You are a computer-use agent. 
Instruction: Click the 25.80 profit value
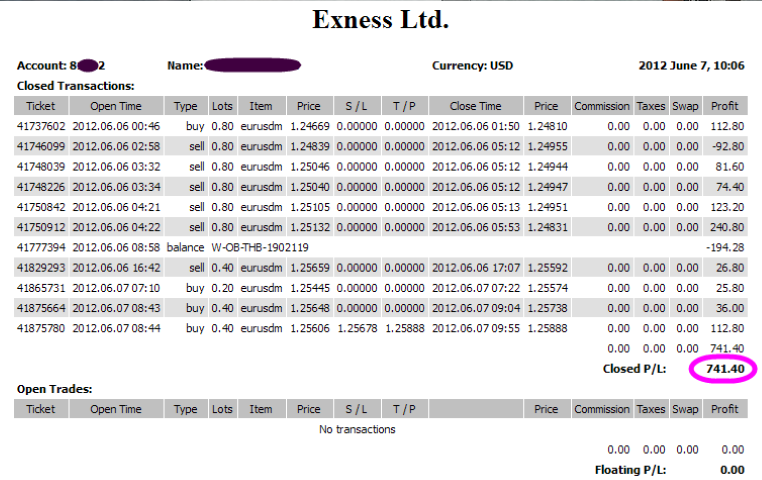click(x=729, y=288)
